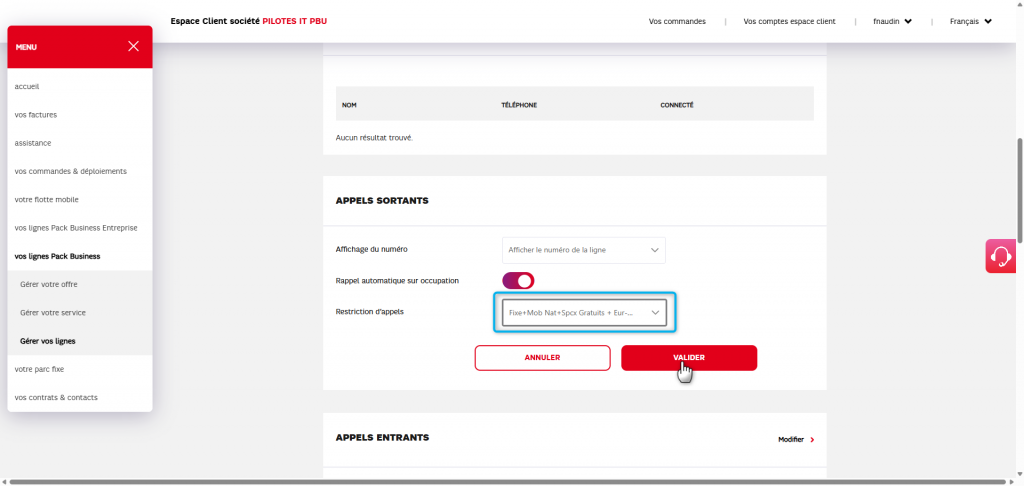Click the right arrow of horizontal scrollbar
The width and height of the screenshot is (1024, 486).
tap(1010, 482)
